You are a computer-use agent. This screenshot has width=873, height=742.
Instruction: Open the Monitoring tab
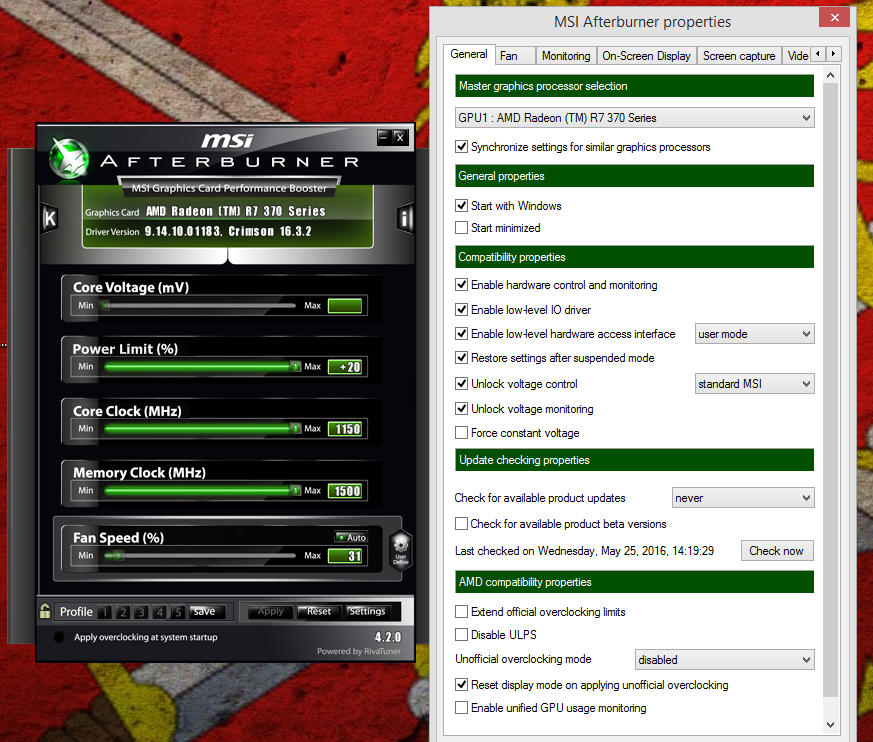click(566, 56)
